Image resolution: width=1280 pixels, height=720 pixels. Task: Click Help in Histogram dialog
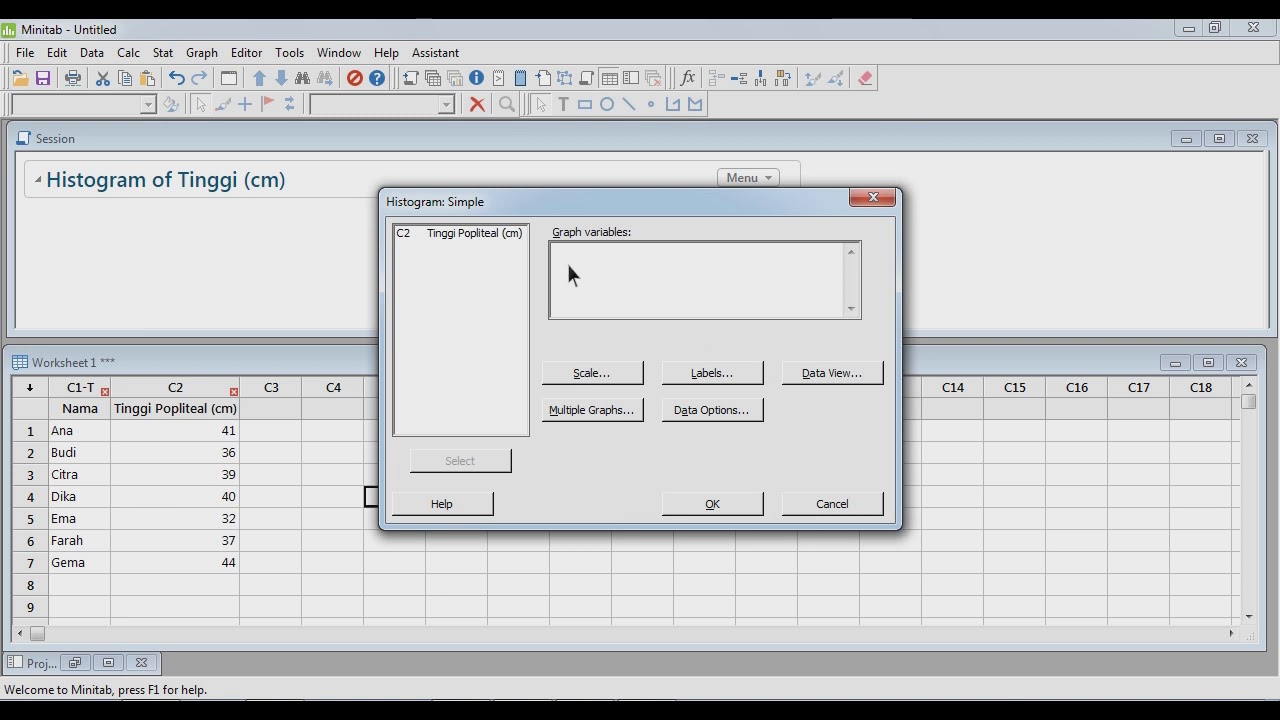[x=442, y=504]
